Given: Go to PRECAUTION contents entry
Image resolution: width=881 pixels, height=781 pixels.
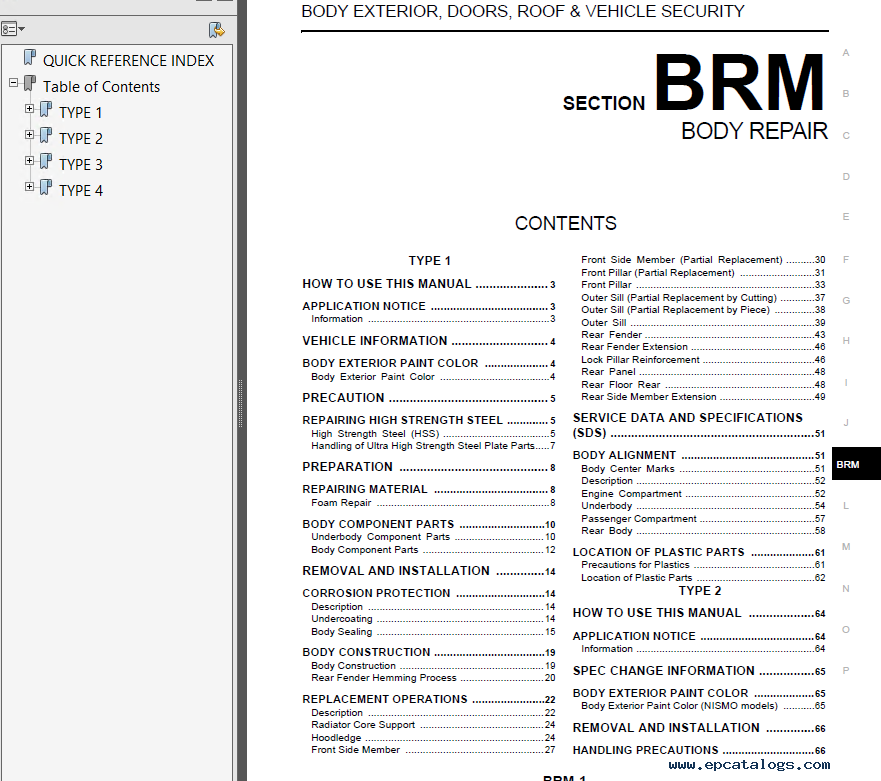Looking at the screenshot, I should [x=429, y=398].
